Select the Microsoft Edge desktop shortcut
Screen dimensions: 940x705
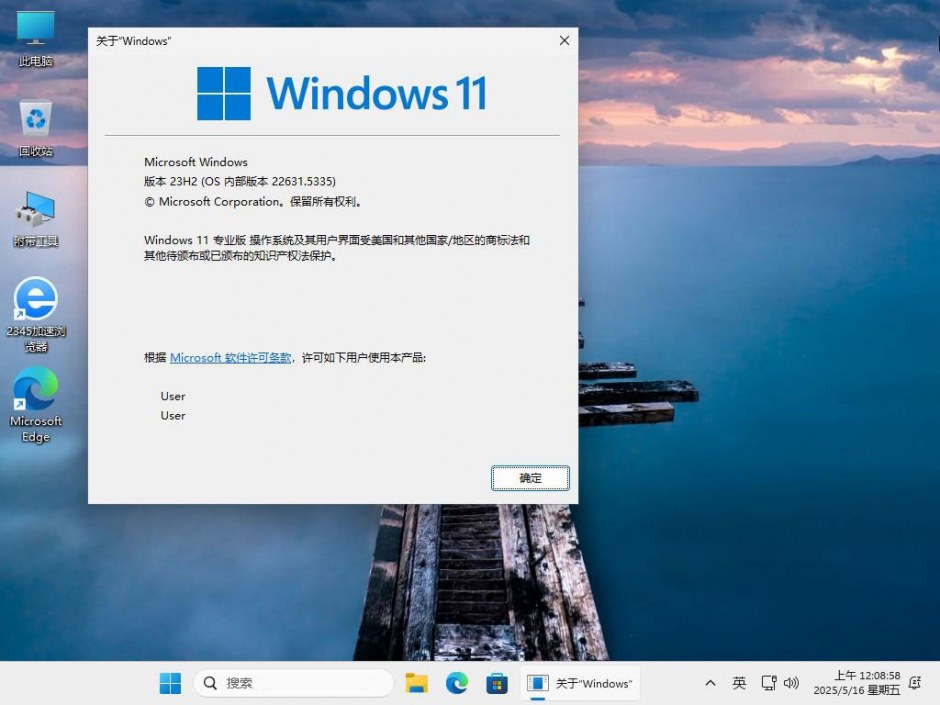point(35,405)
